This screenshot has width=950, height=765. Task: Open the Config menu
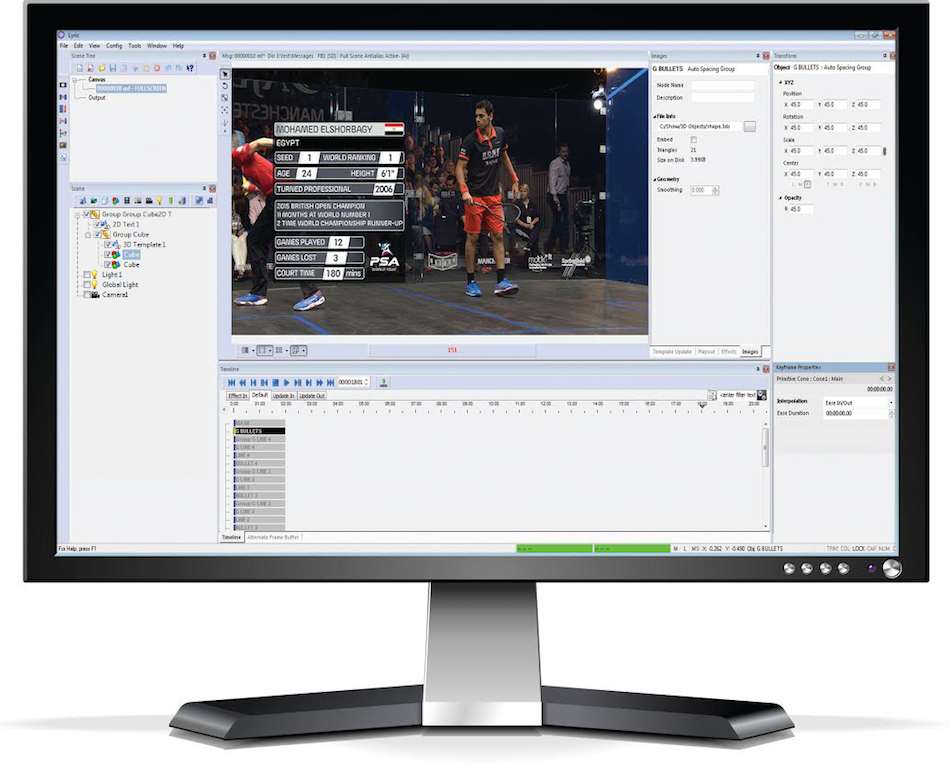114,46
